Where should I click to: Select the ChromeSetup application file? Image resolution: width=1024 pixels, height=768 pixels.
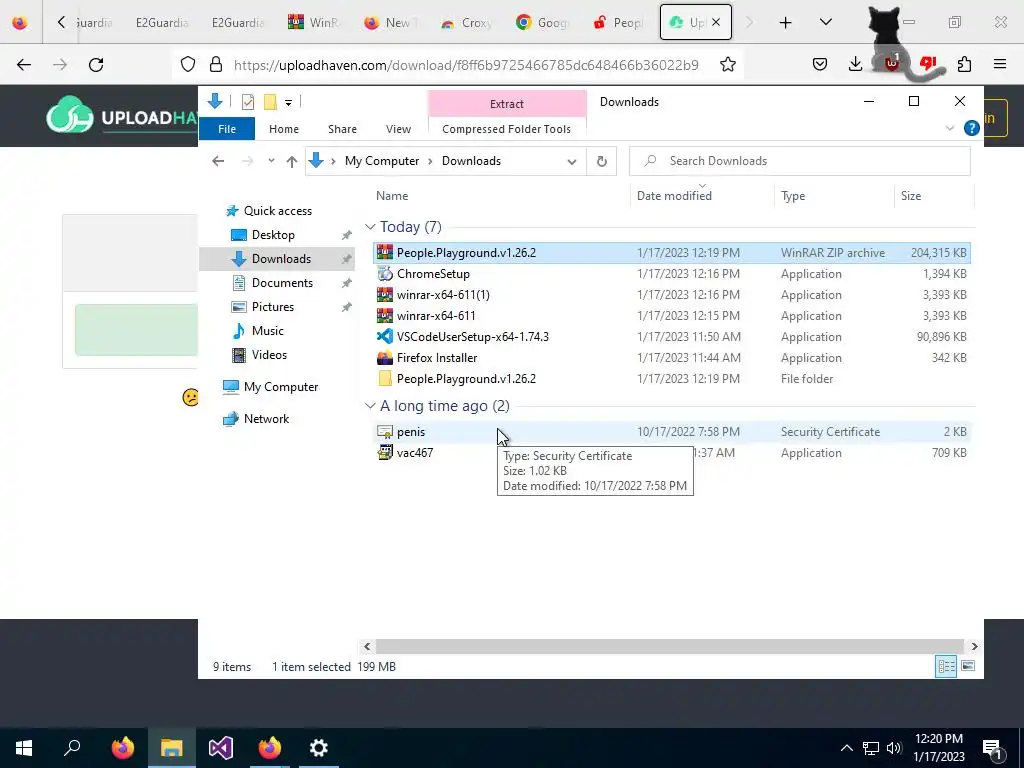click(671, 274)
